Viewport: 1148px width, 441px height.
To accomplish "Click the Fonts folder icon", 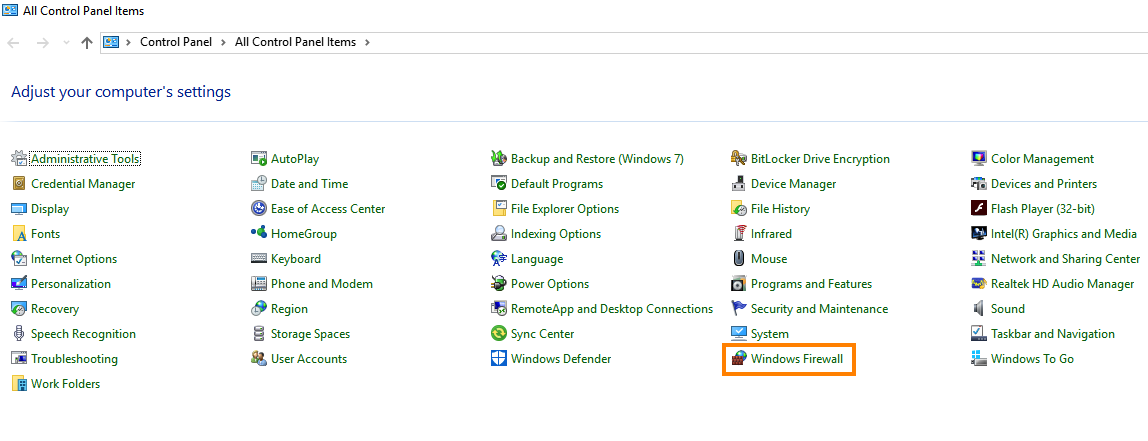I will click(19, 234).
